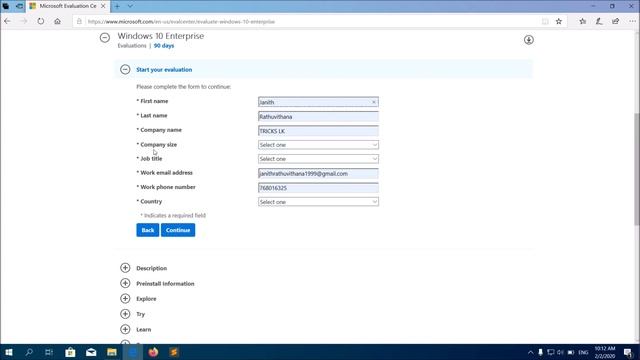Open taskbar search
640x360 pixels.
(x=29, y=352)
